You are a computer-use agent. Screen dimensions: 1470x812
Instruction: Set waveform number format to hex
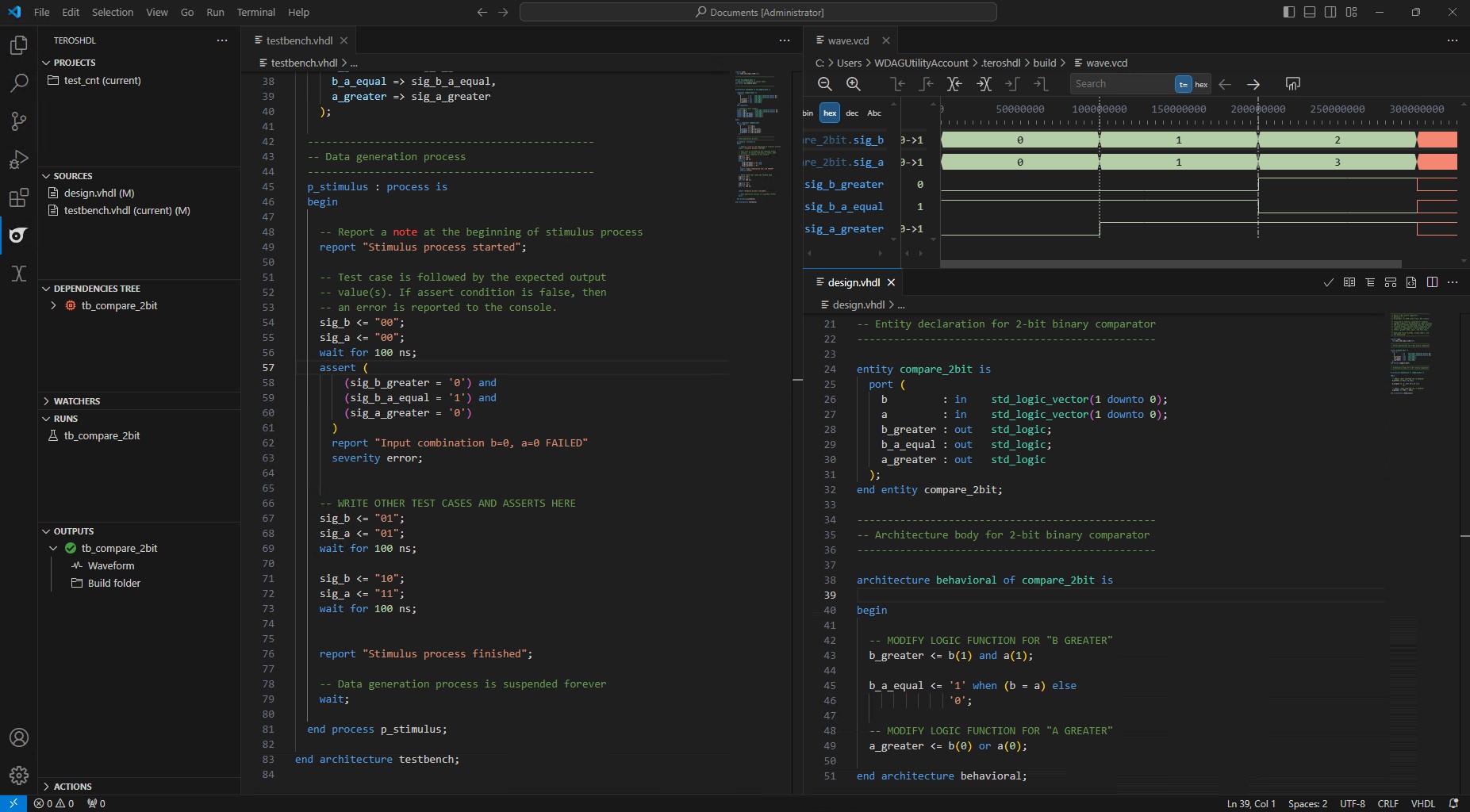click(830, 113)
